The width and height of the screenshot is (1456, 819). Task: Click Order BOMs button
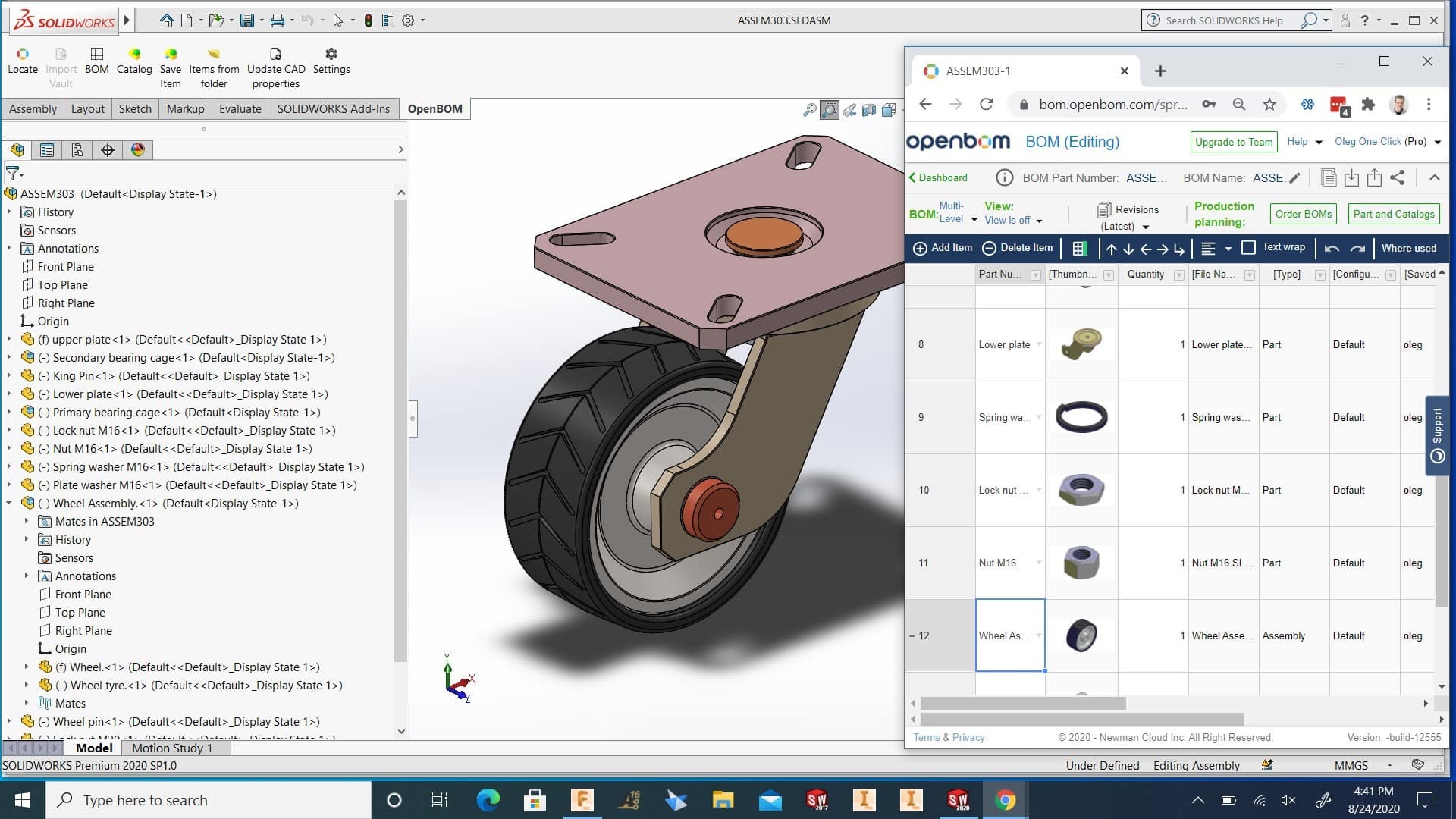(x=1303, y=213)
